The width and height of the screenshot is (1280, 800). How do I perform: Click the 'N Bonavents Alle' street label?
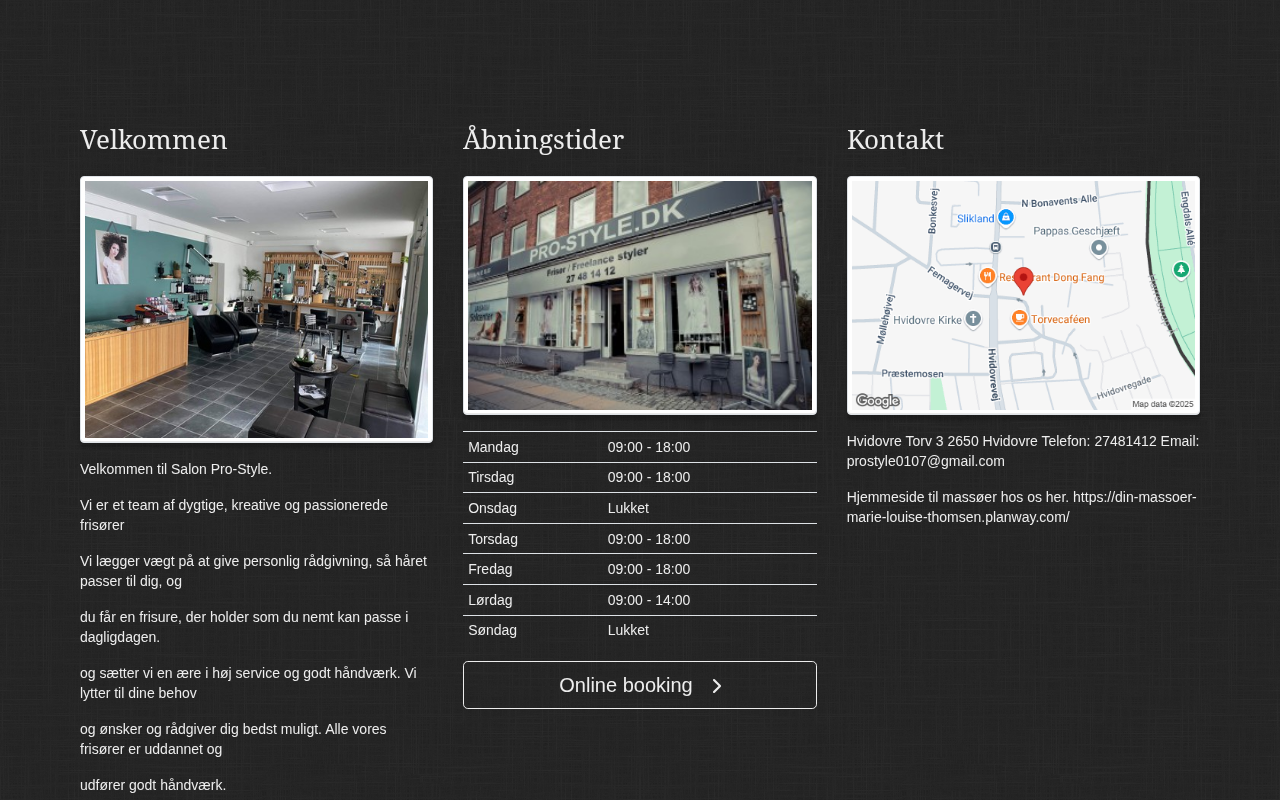pyautogui.click(x=1059, y=200)
